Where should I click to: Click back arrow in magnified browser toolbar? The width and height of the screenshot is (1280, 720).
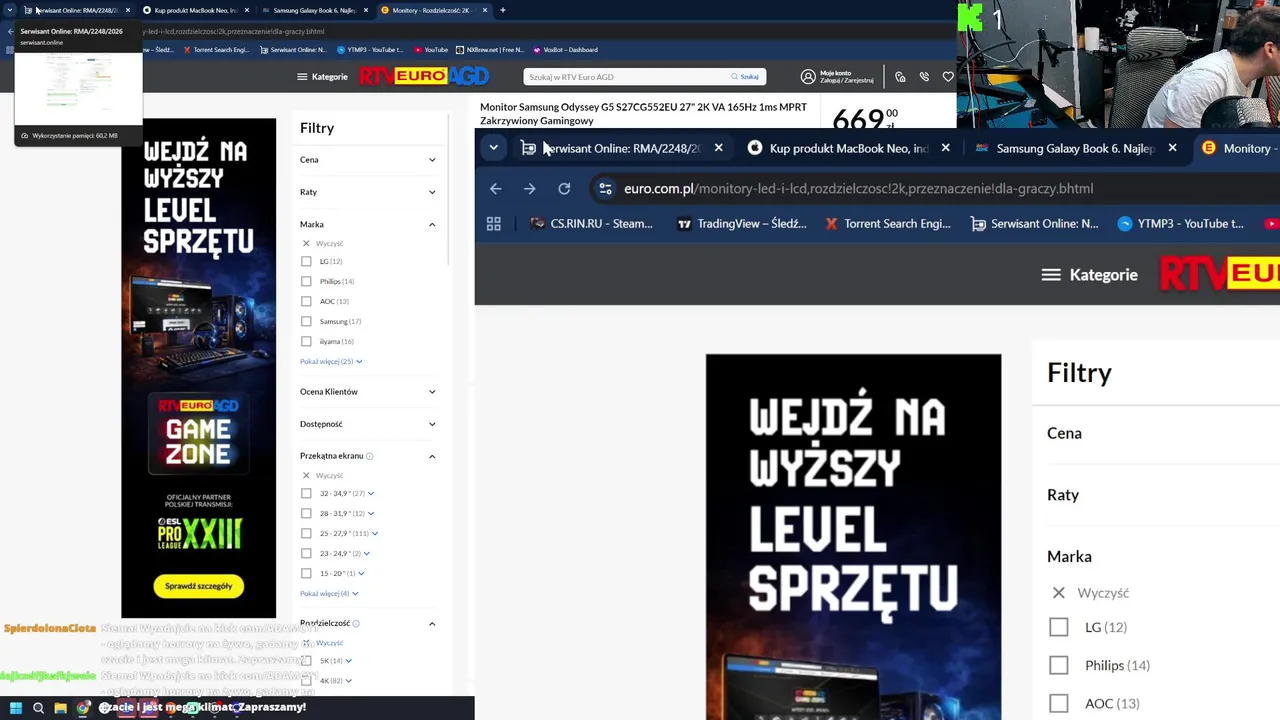pyautogui.click(x=496, y=188)
